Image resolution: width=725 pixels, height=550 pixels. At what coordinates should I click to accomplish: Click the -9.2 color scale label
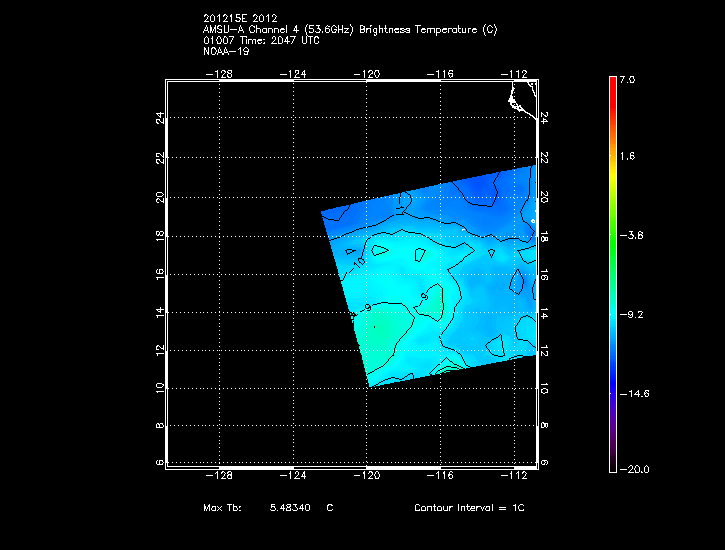tap(633, 314)
